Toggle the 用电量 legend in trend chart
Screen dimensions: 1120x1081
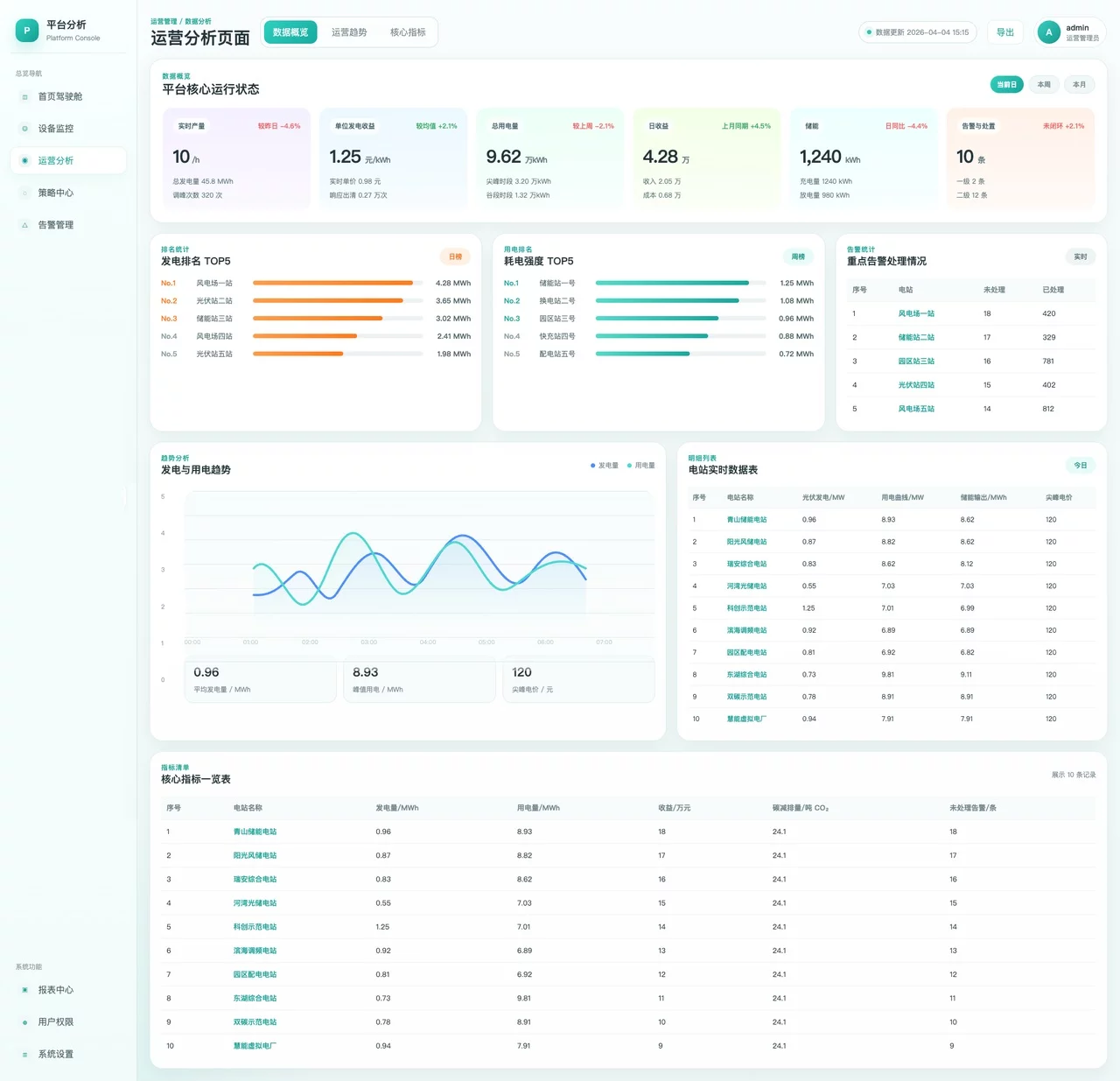[640, 466]
